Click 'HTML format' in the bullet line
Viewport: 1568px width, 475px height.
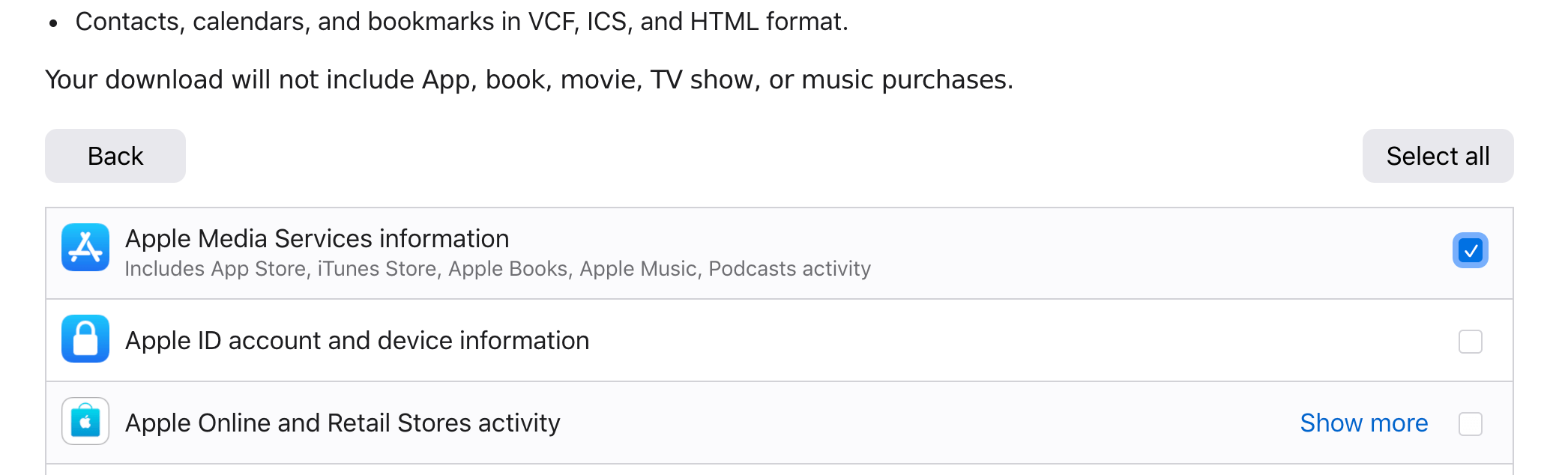click(x=768, y=22)
